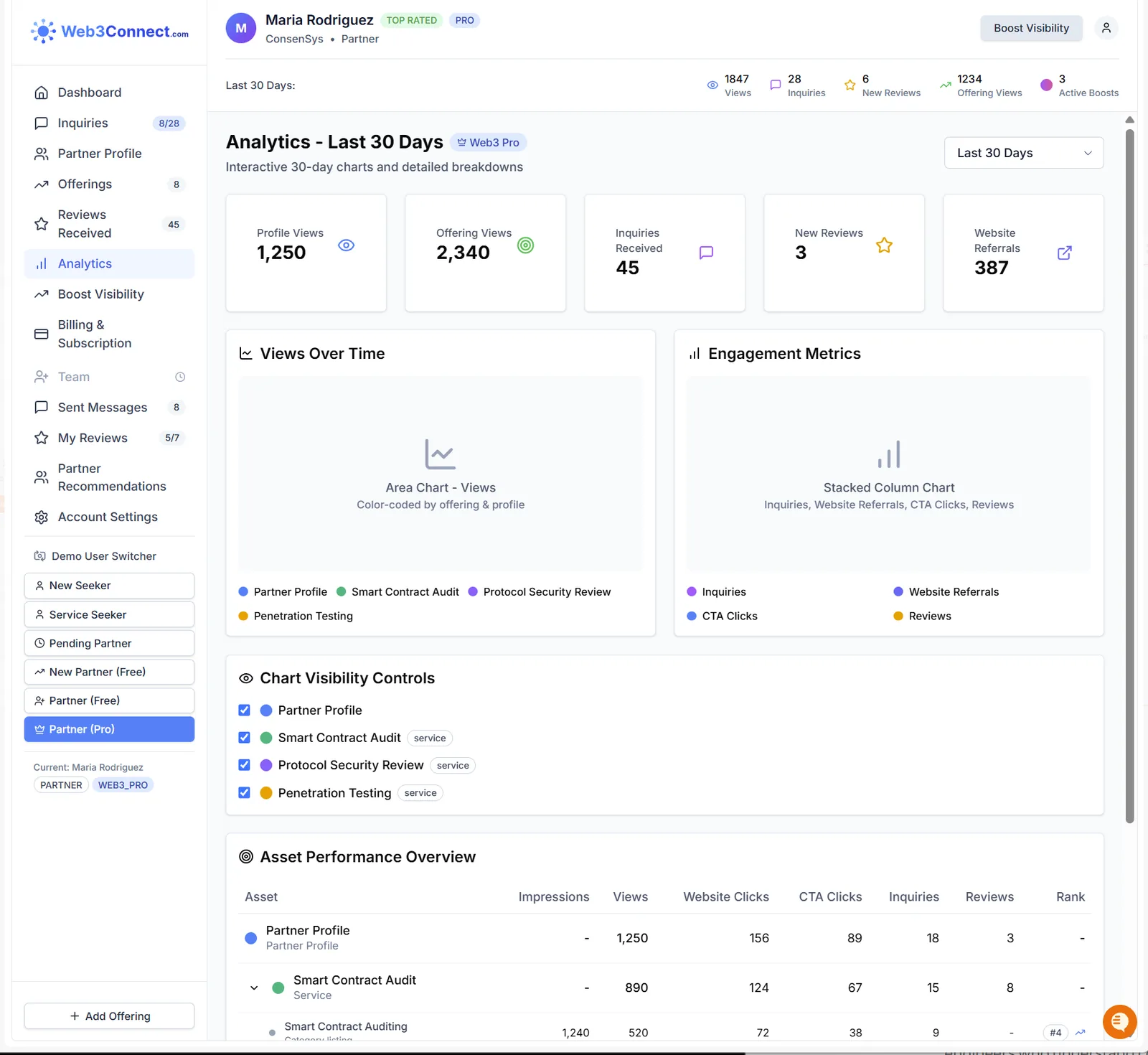The width and height of the screenshot is (1148, 1055).
Task: Toggle the Protocol Security Review checkbox
Action: pos(244,765)
